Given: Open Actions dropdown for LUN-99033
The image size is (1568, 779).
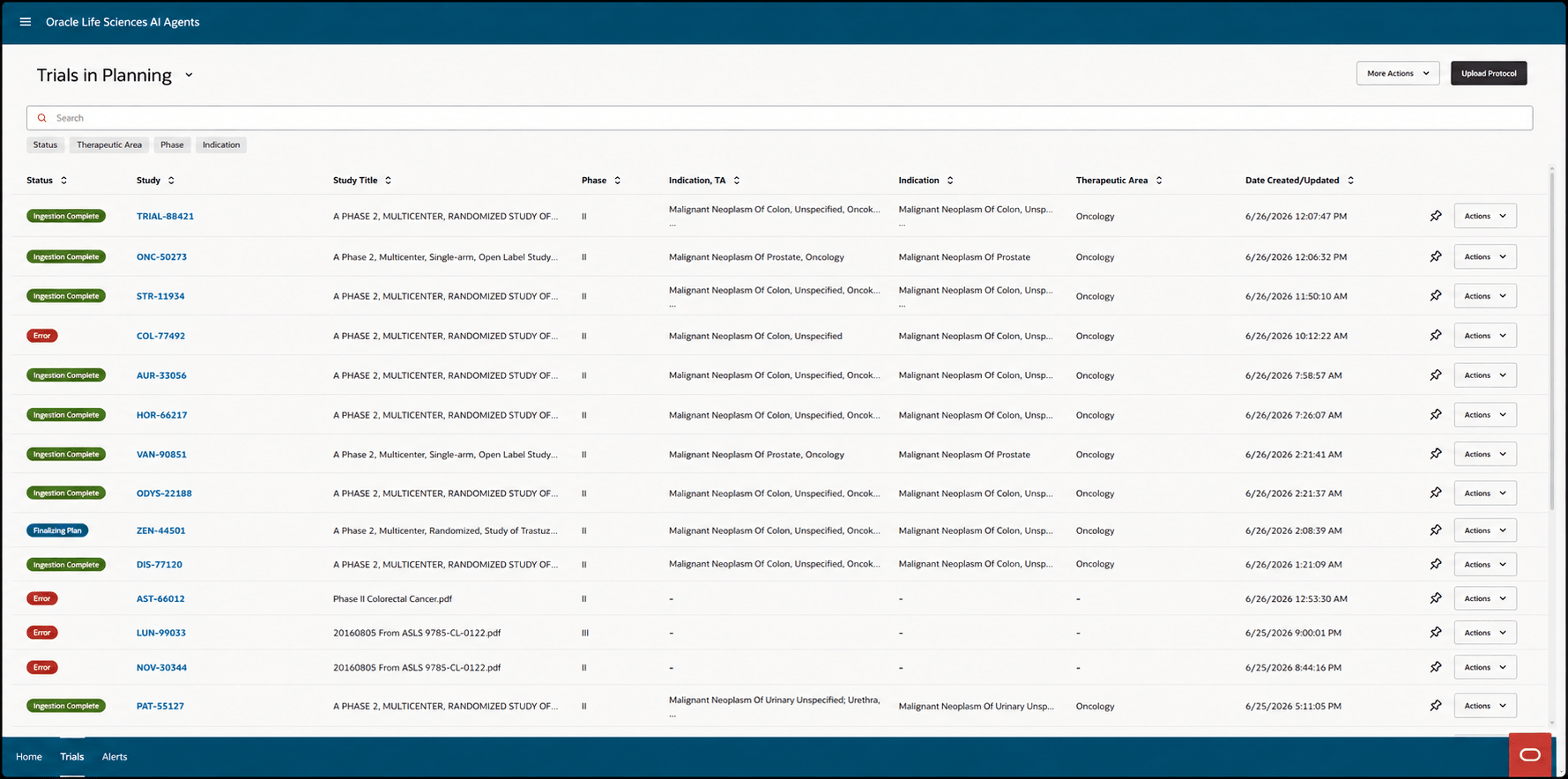Looking at the screenshot, I should pyautogui.click(x=1485, y=633).
